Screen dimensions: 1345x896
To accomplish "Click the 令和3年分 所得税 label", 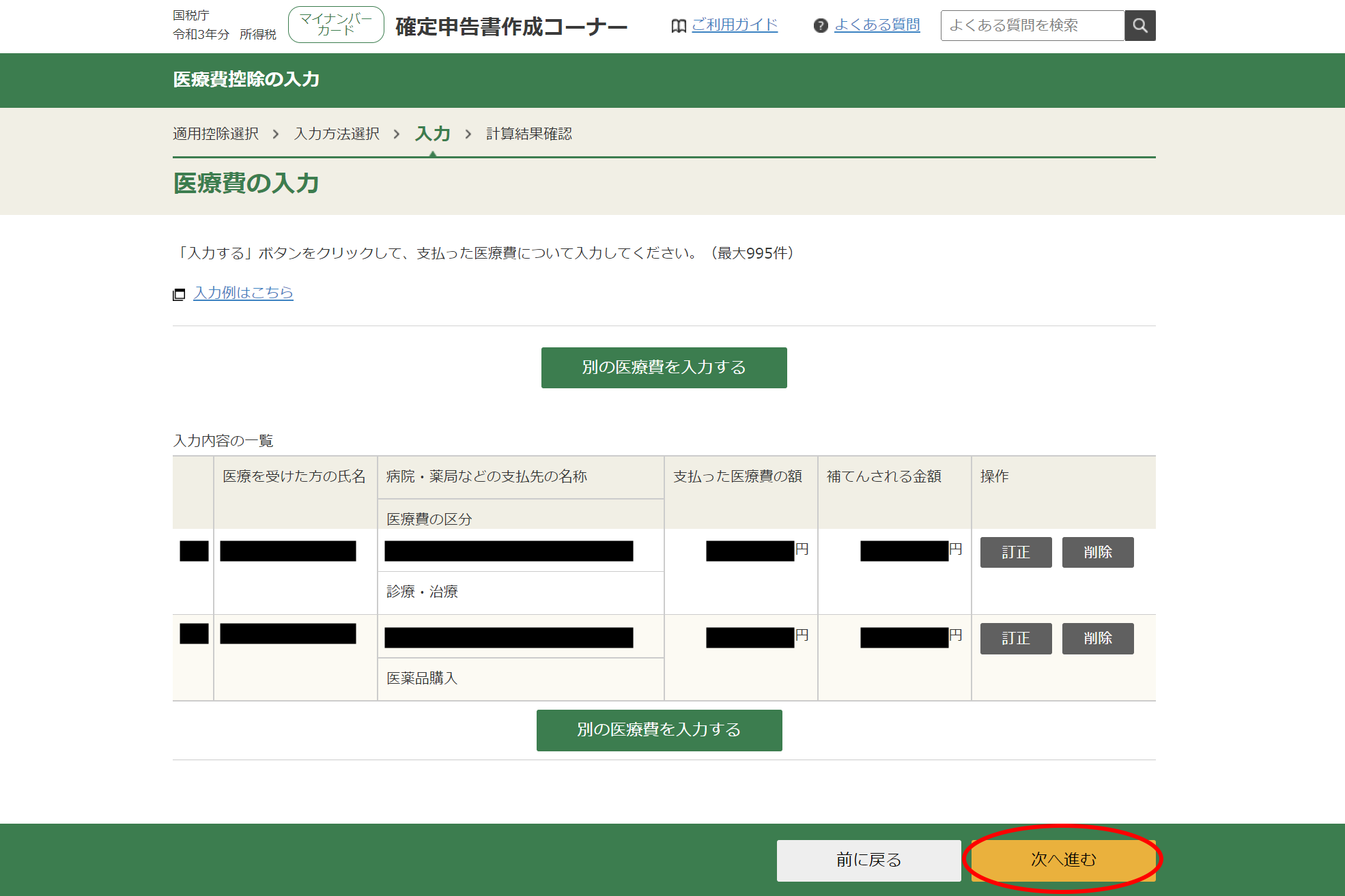I will 225,34.
